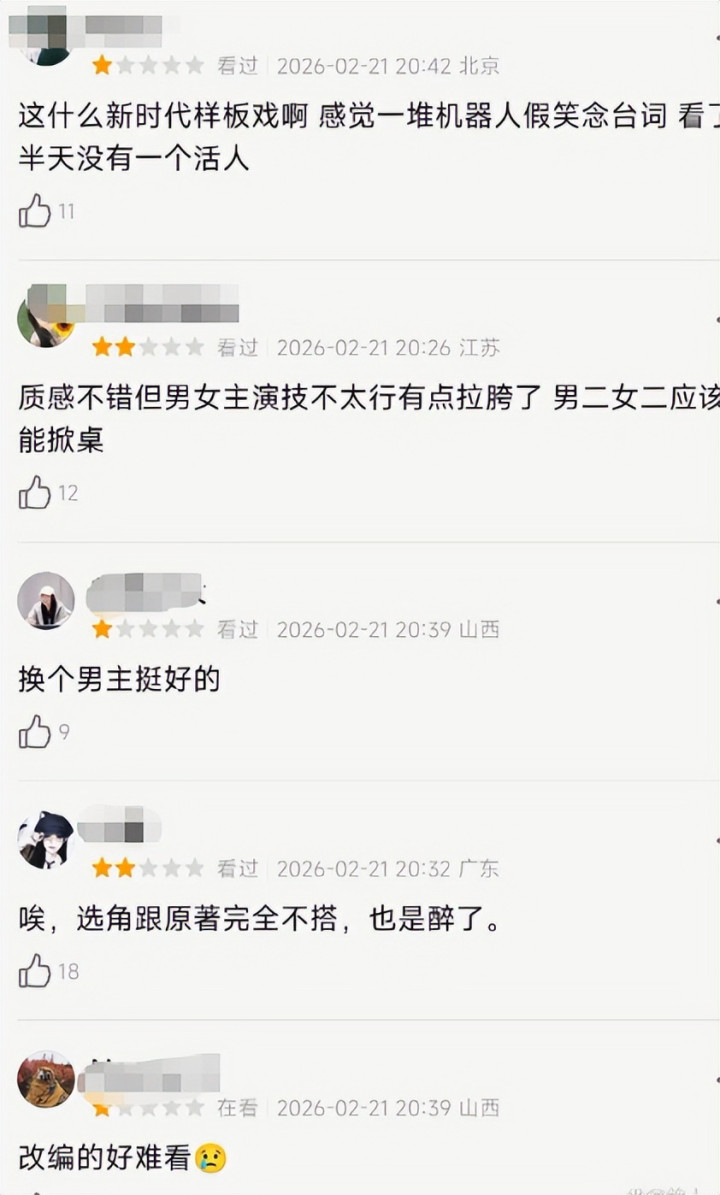The image size is (720, 1195).
Task: Like the '换个男主挺好的' comment
Action: (x=34, y=732)
